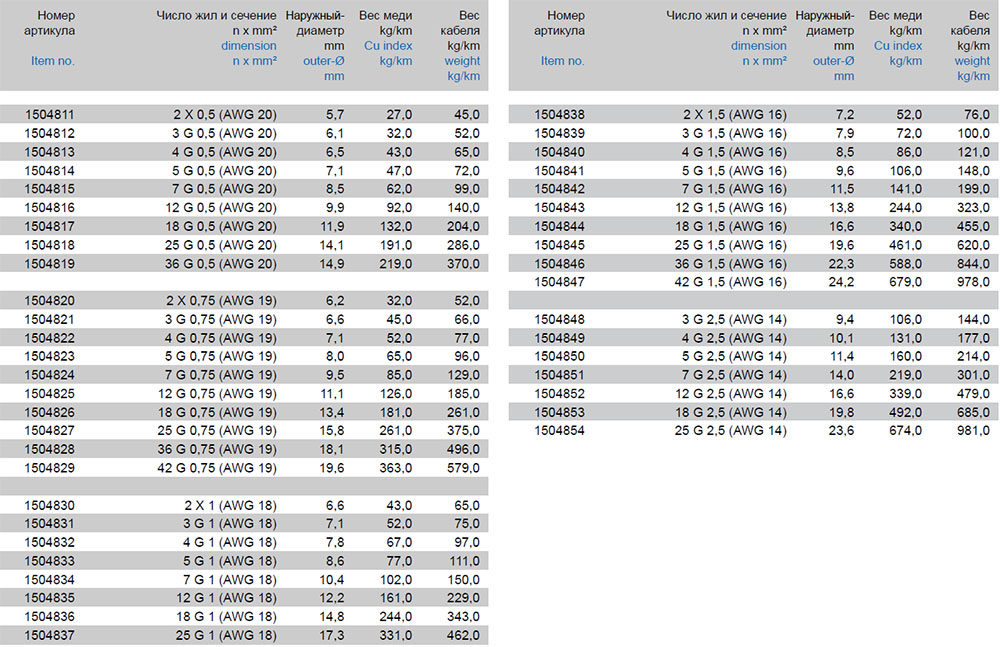
Task: Select dimension 25 G 0,75 (AWG 19)
Action: (217, 431)
